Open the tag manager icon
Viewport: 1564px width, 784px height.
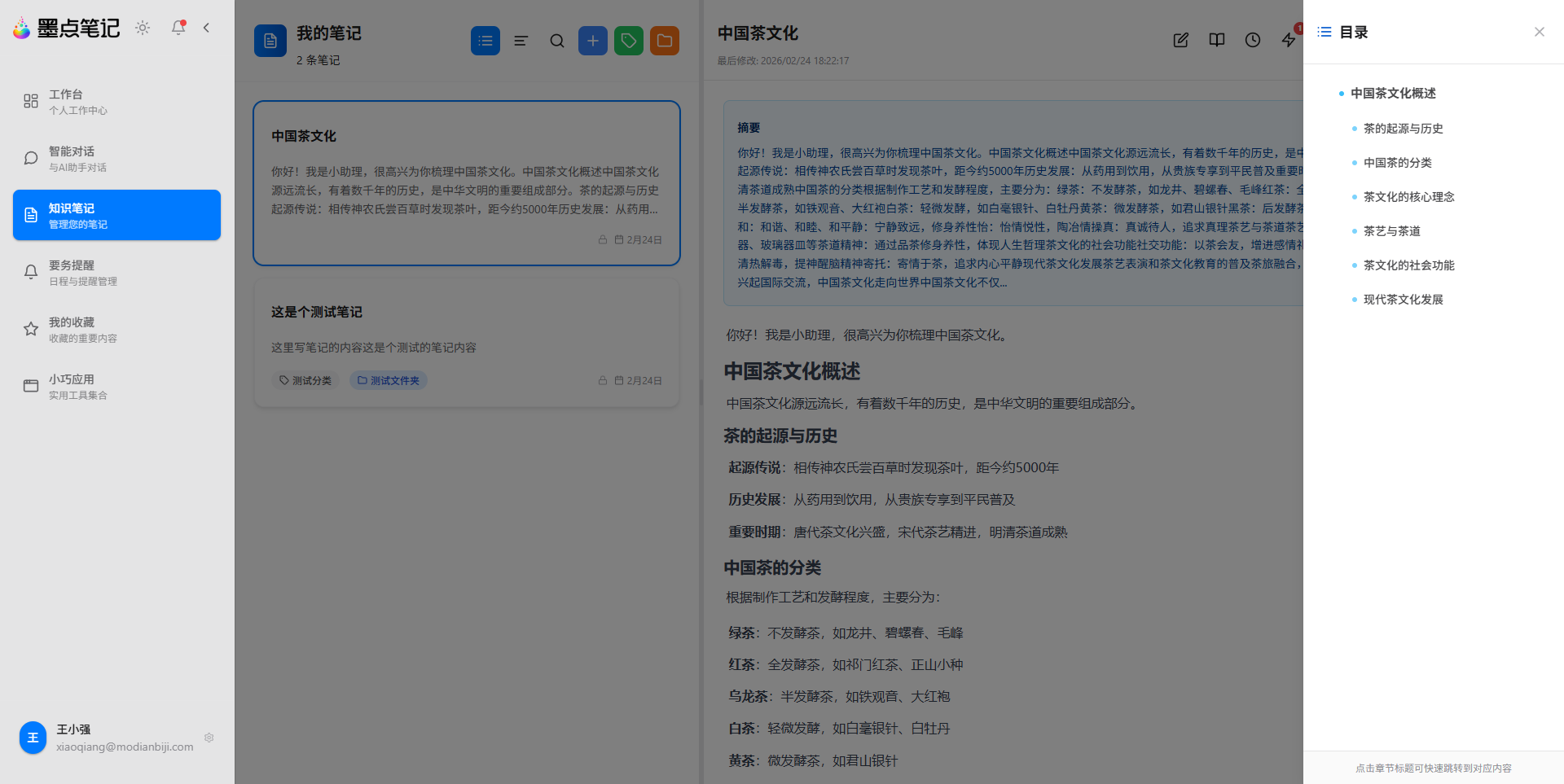(x=628, y=40)
